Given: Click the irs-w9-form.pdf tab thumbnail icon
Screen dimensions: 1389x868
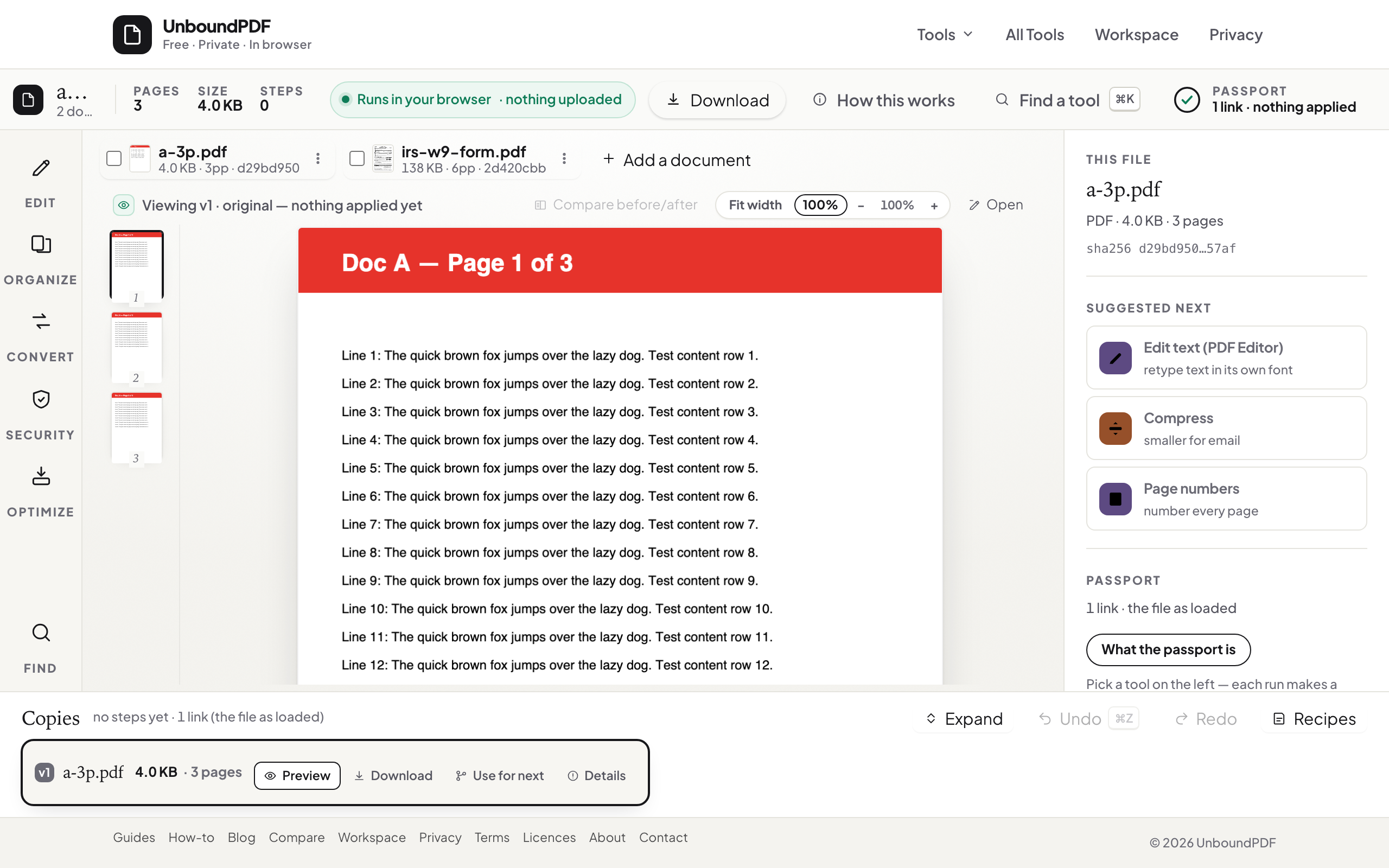Looking at the screenshot, I should click(x=383, y=158).
